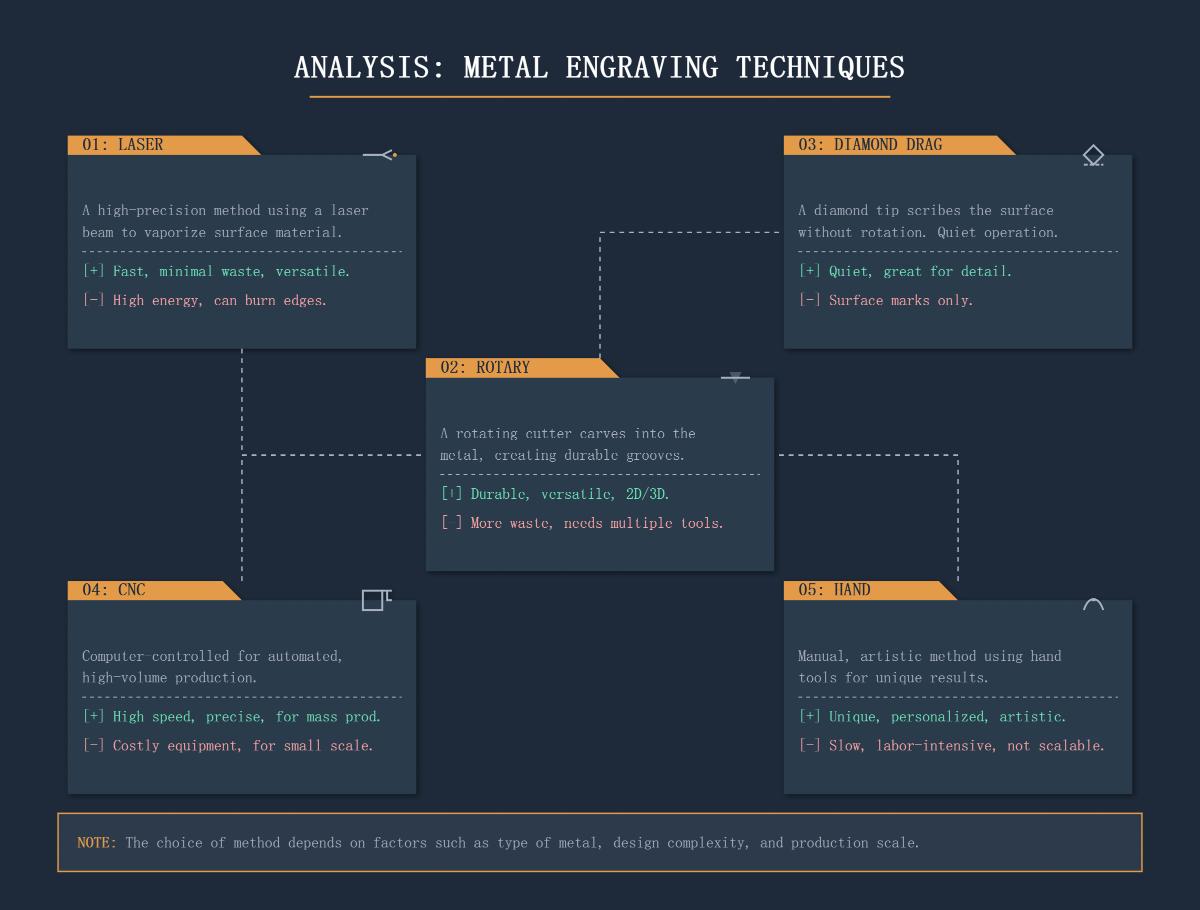
Task: Click the orange 'NOTE:' label in the footer box
Action: point(97,843)
